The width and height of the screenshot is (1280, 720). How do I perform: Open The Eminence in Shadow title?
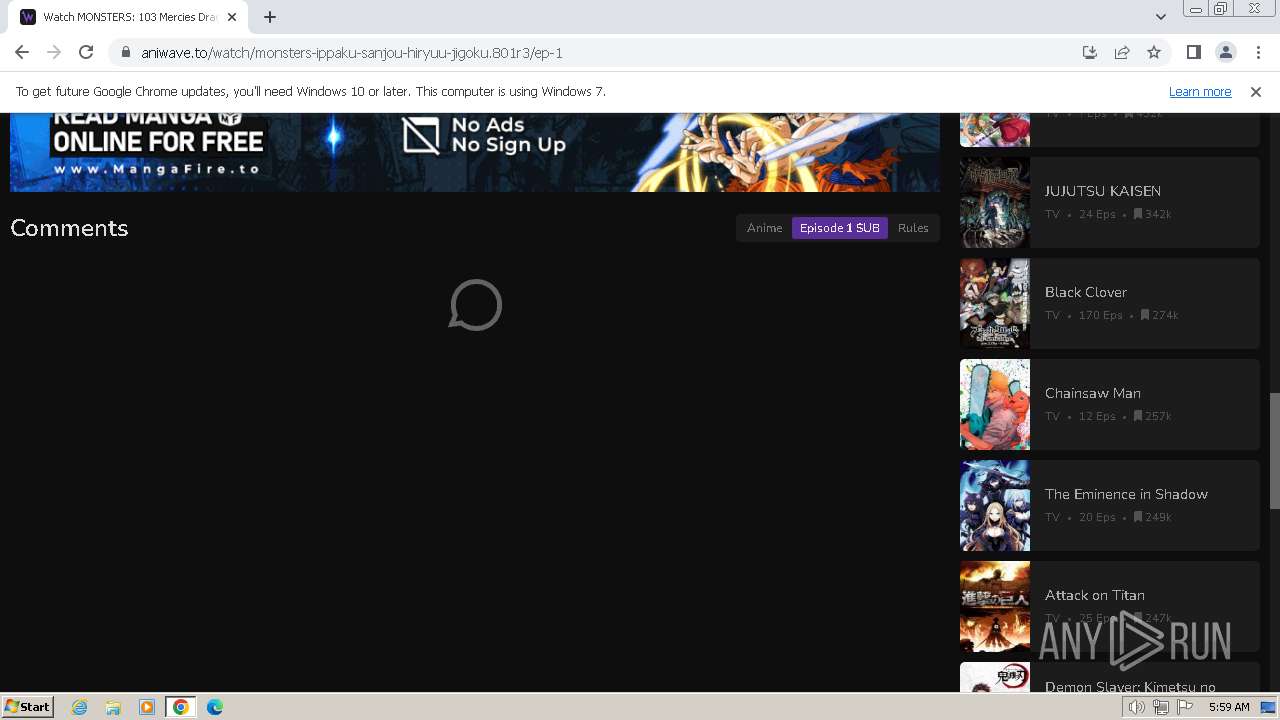point(1126,494)
